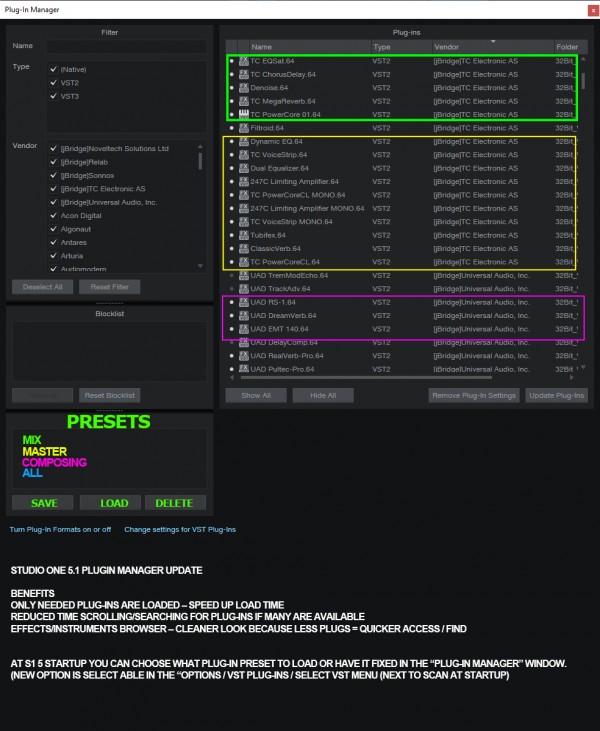Viewport: 600px width, 731px height.
Task: Click into the Name filter field
Action: tap(125, 46)
